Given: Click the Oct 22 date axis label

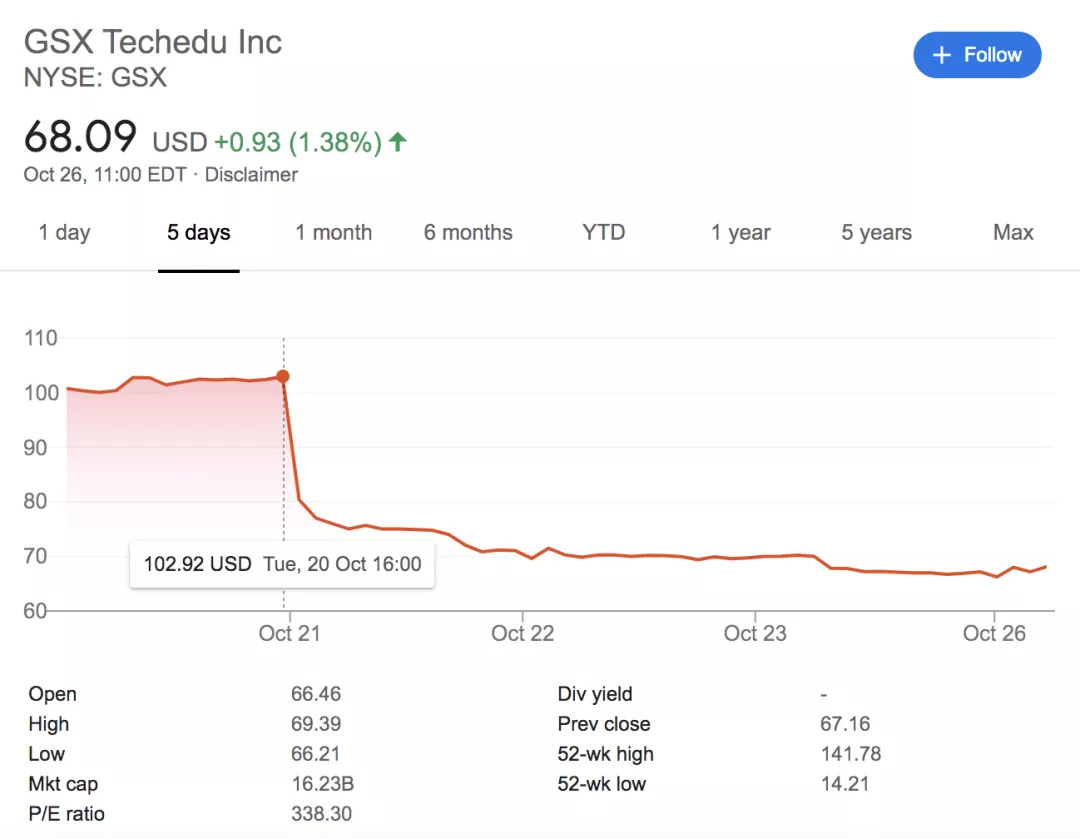Looking at the screenshot, I should click(522, 633).
